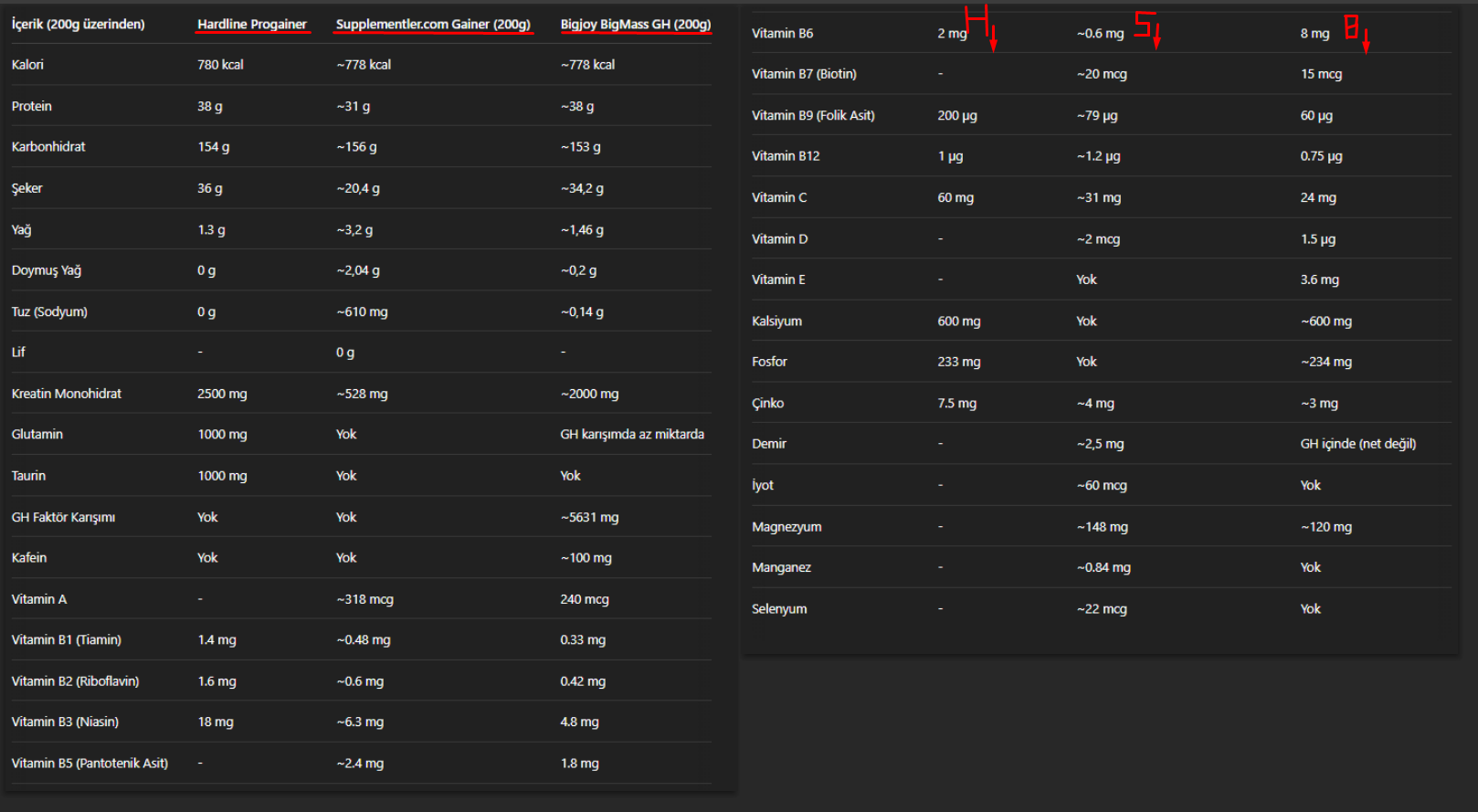Click the Bigjoy BigMass GH (200g) header
Screen dimensions: 1478x812
tap(636, 25)
